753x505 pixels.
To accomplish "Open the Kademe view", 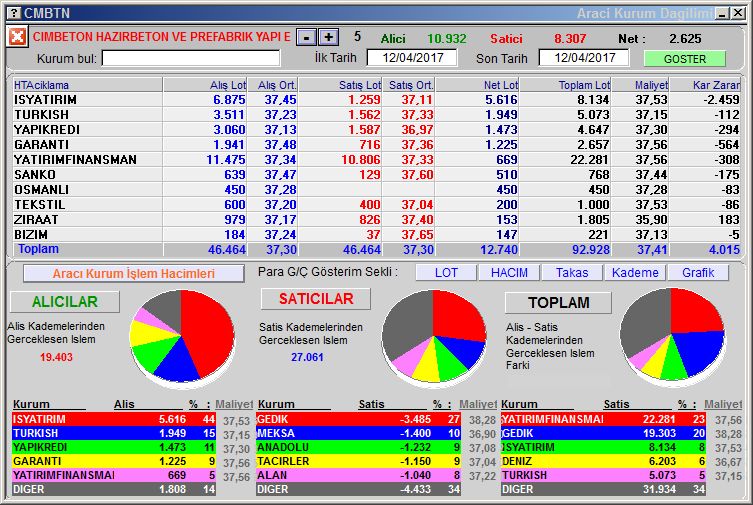I will point(635,273).
